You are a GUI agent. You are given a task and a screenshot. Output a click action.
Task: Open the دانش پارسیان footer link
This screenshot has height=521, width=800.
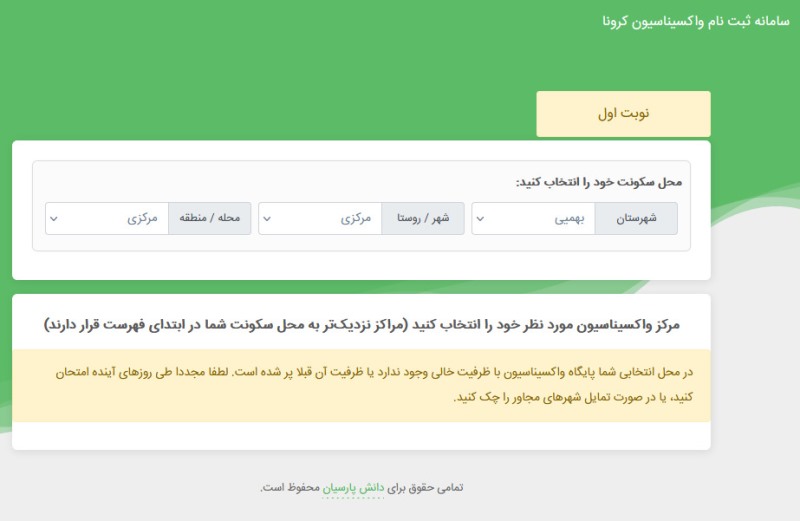(353, 488)
